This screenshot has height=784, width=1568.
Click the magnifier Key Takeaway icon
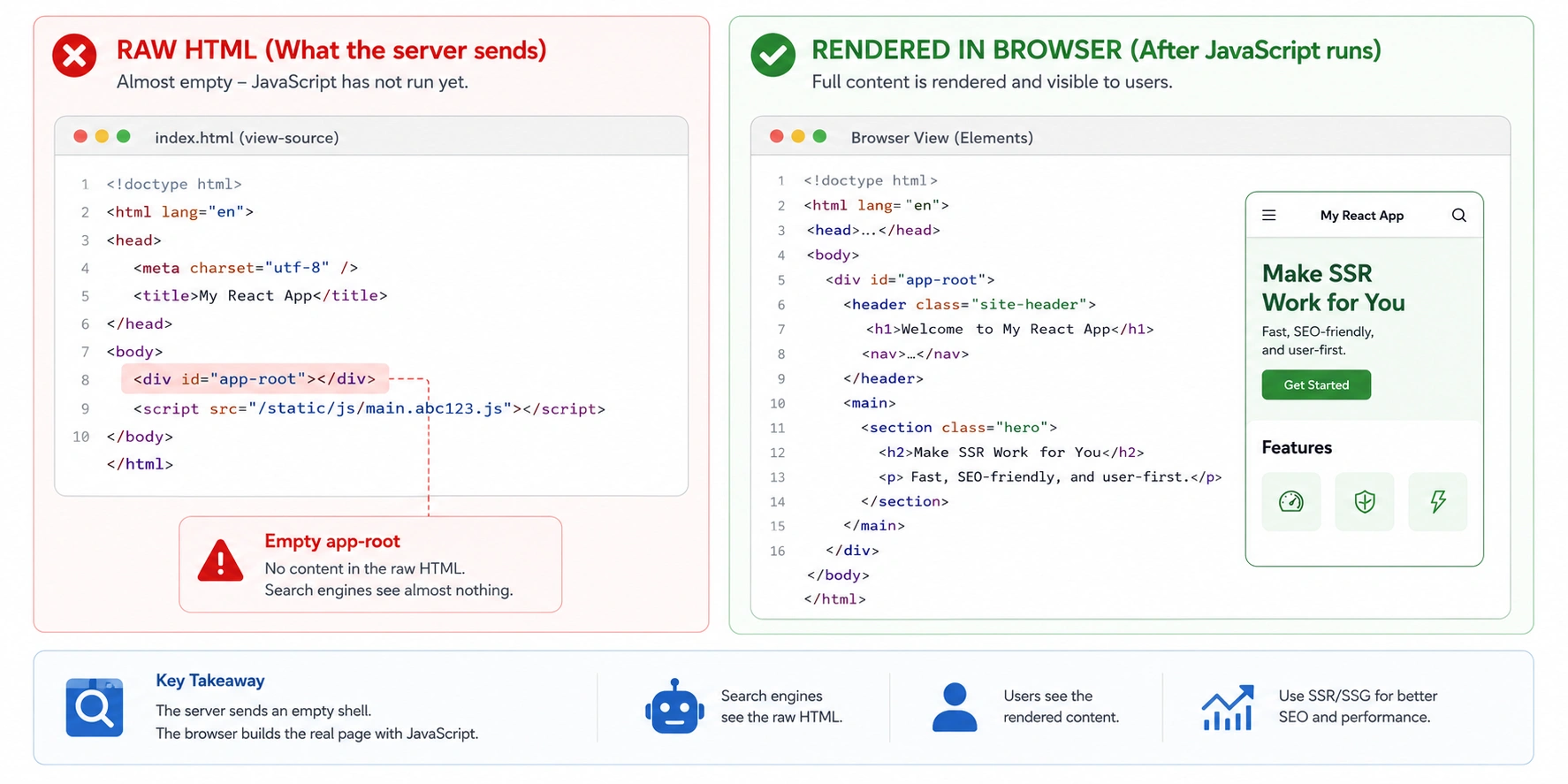(94, 707)
